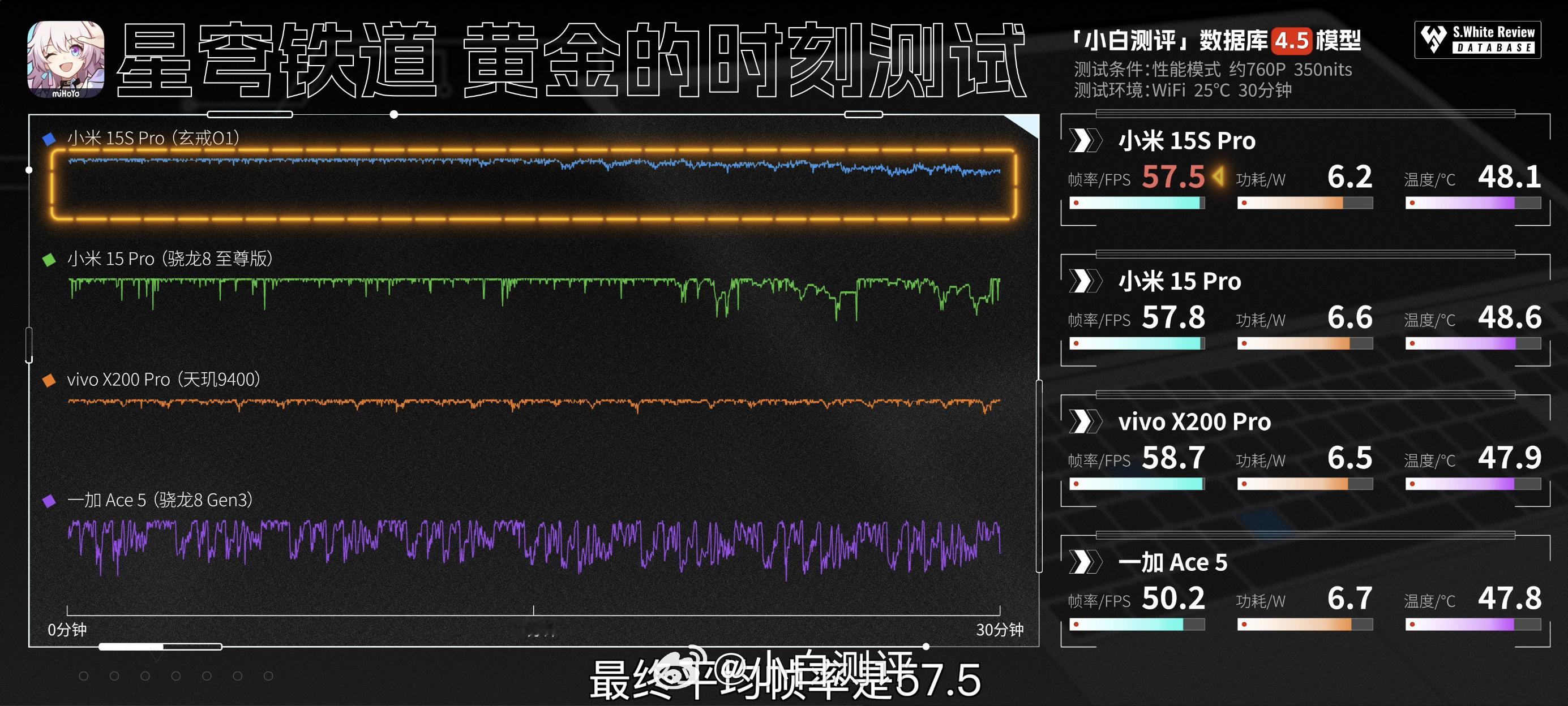Click 小米 15S Pro power 6.2 bar
This screenshot has width=1568, height=706.
pos(1305,203)
